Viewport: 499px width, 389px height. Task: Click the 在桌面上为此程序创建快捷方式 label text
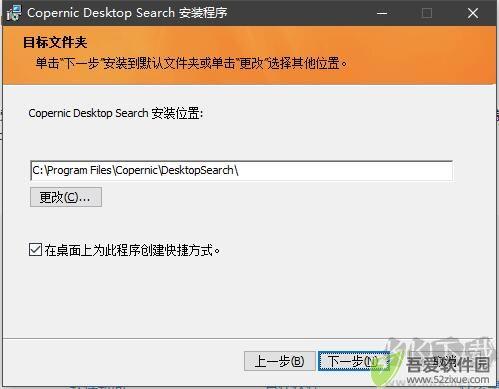click(133, 250)
